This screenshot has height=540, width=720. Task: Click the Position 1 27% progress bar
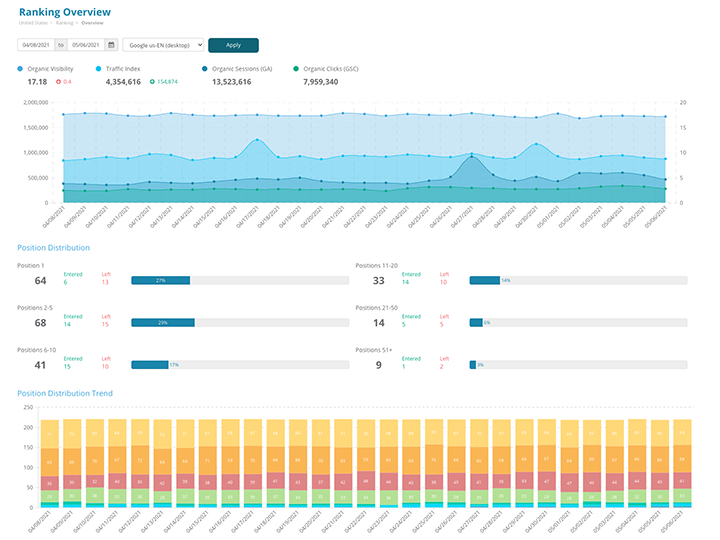click(x=162, y=281)
